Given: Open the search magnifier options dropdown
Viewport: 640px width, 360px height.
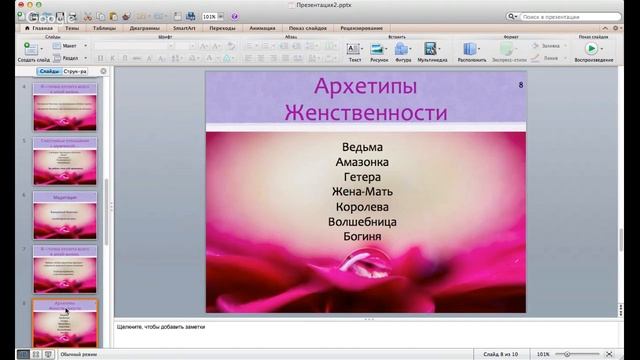Looking at the screenshot, I should click(x=512, y=17).
